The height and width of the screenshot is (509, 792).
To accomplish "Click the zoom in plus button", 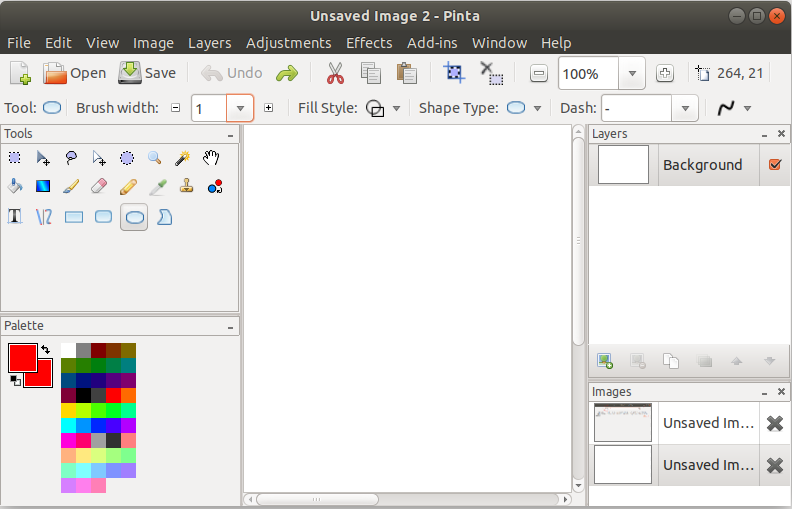I will coord(665,74).
